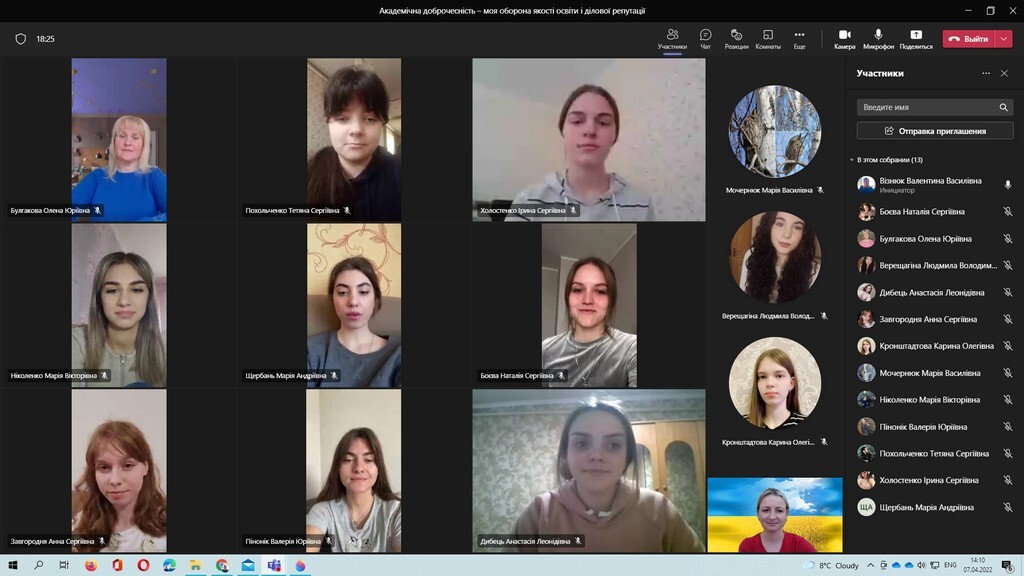Select the video tile of Холостенко Ірина Сергіївна
Viewport: 1024px width, 576px height.
[589, 140]
